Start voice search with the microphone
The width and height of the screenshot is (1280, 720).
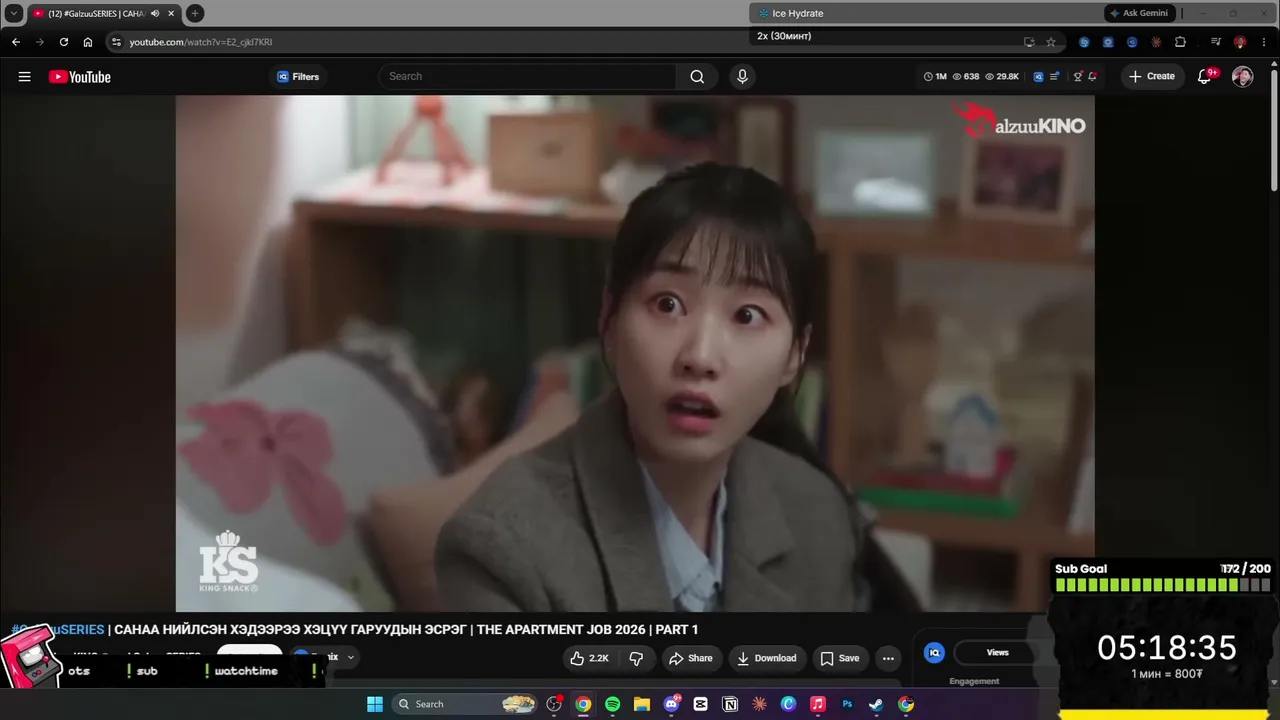(x=742, y=77)
